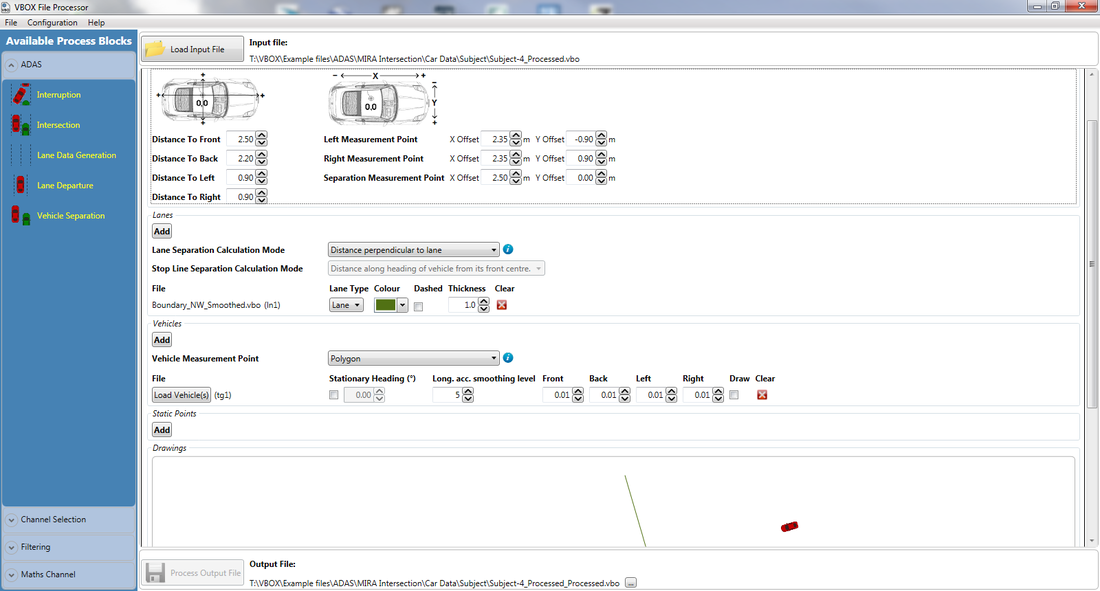The height and width of the screenshot is (591, 1100).
Task: Open the Configuration menu
Action: tap(52, 22)
